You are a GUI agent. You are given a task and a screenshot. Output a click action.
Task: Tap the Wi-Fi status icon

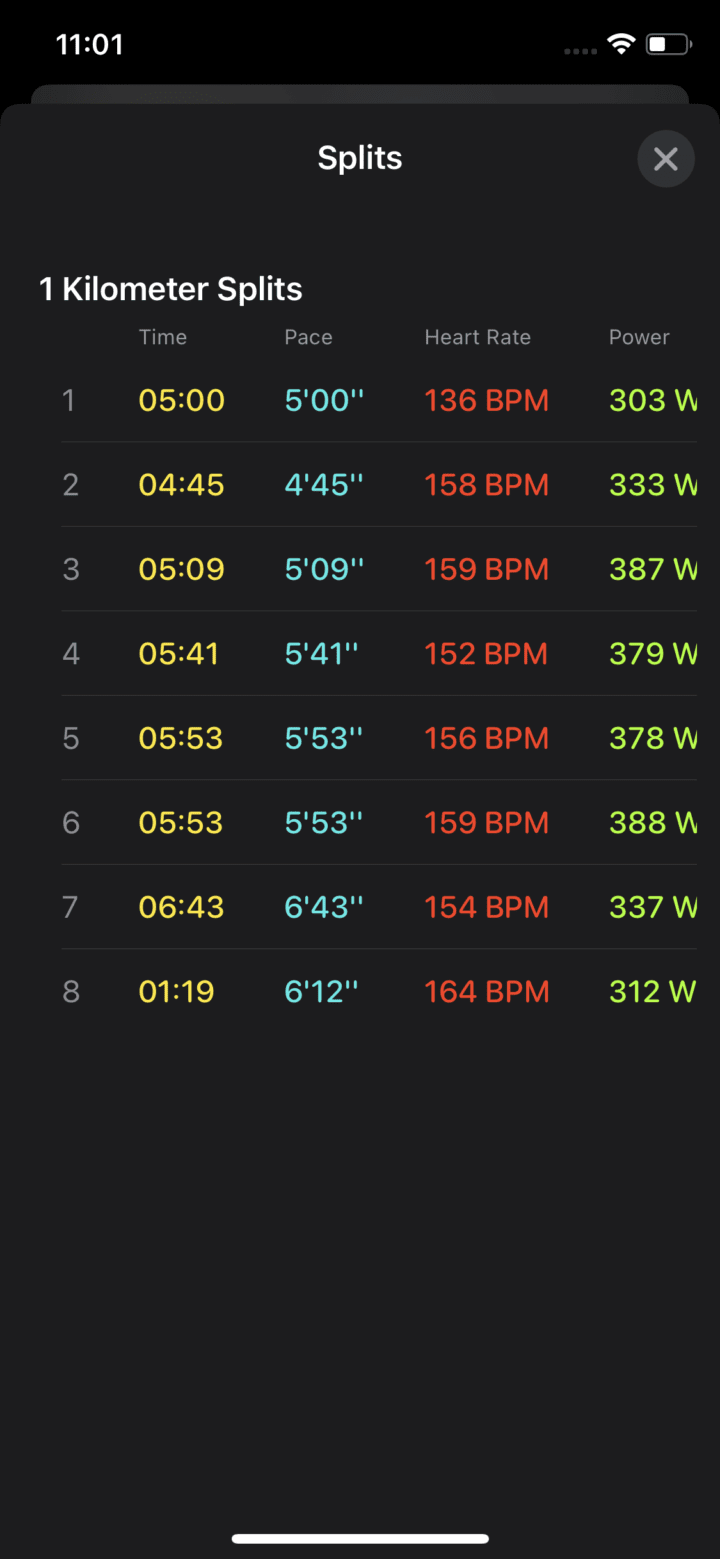coord(621,44)
